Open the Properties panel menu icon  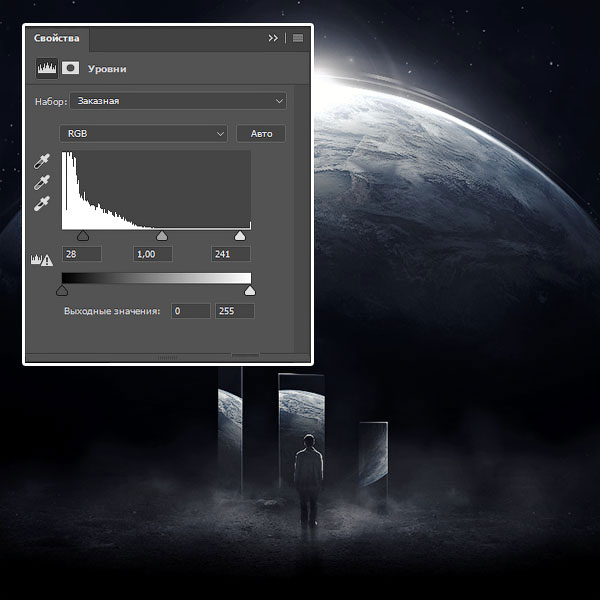[298, 38]
